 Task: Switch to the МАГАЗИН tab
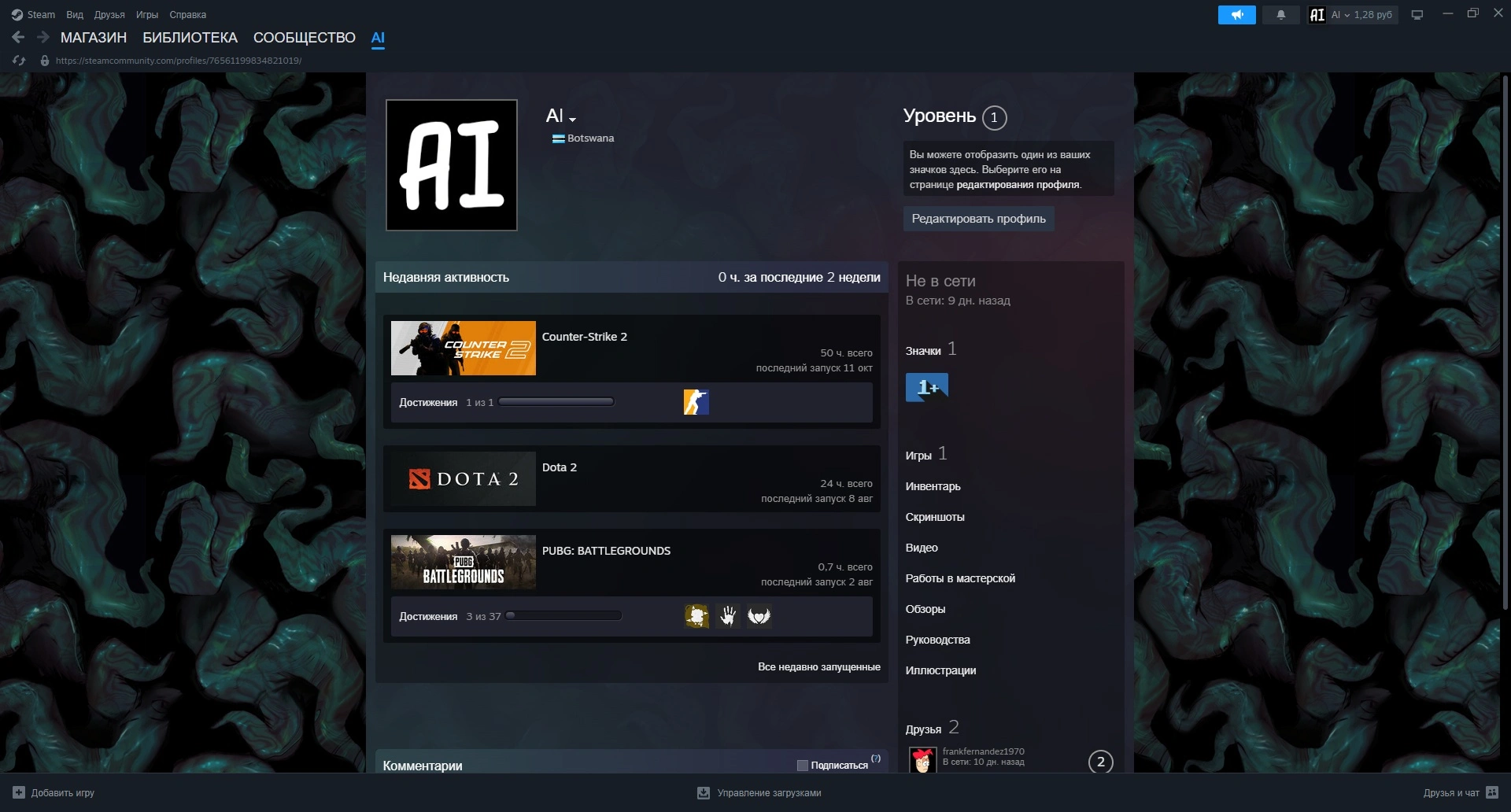point(94,38)
